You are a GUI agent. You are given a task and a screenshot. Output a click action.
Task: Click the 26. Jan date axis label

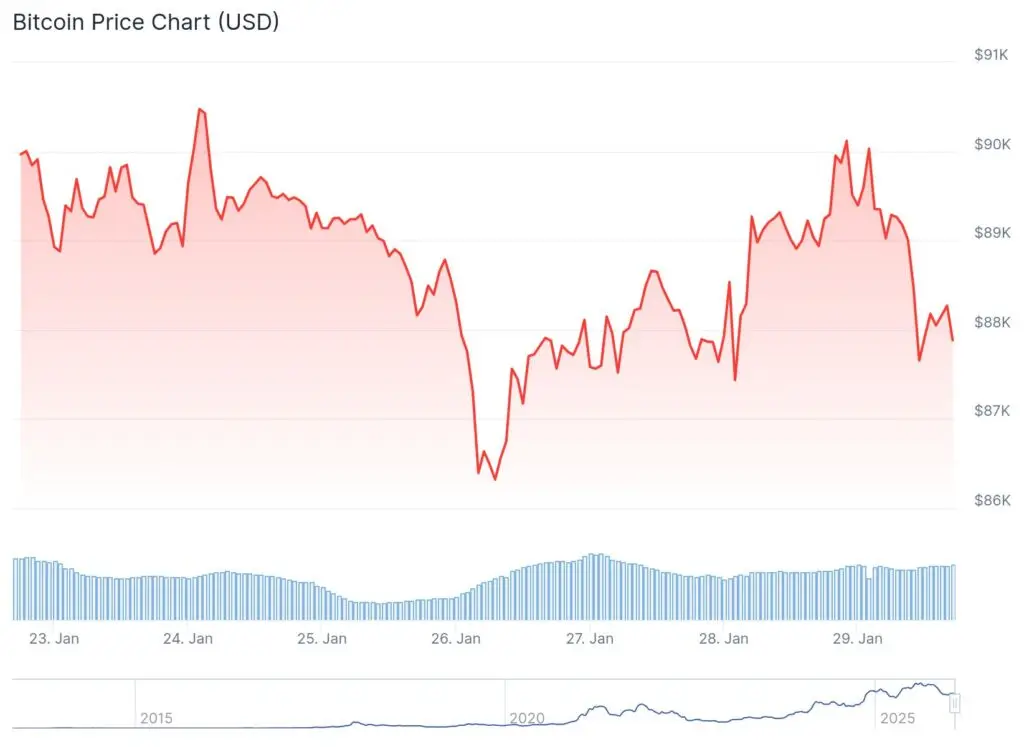coord(456,638)
